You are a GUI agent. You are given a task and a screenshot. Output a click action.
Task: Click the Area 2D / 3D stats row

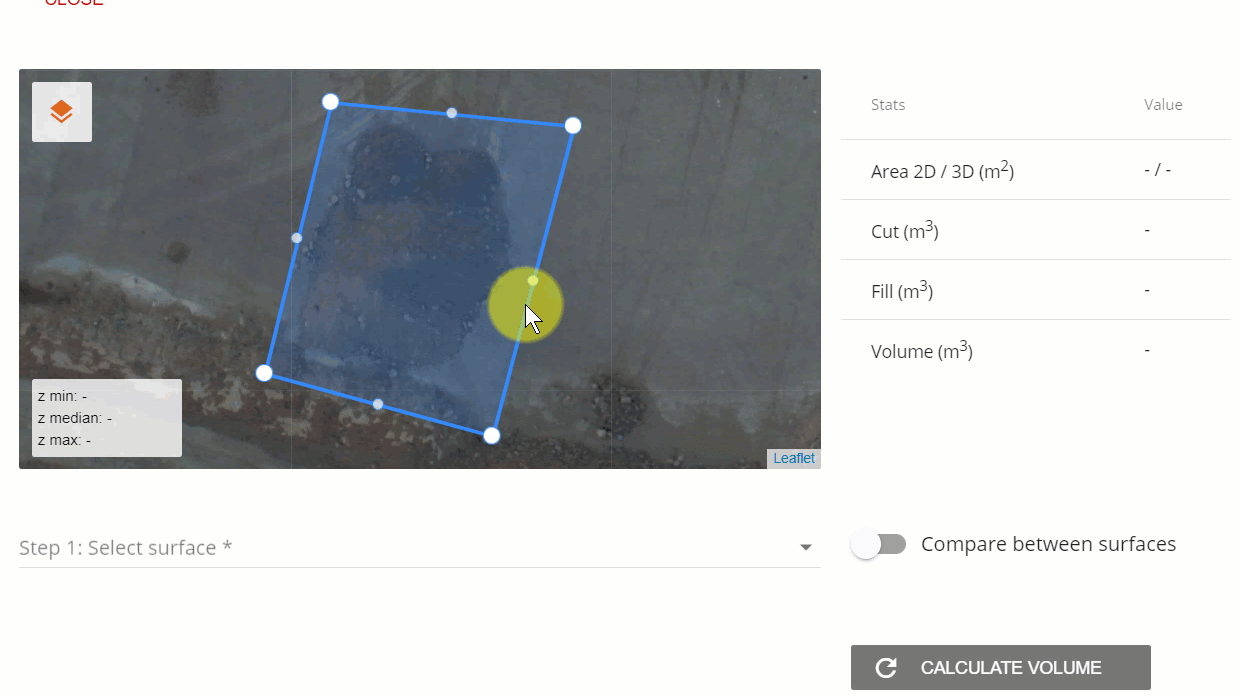click(x=1036, y=170)
